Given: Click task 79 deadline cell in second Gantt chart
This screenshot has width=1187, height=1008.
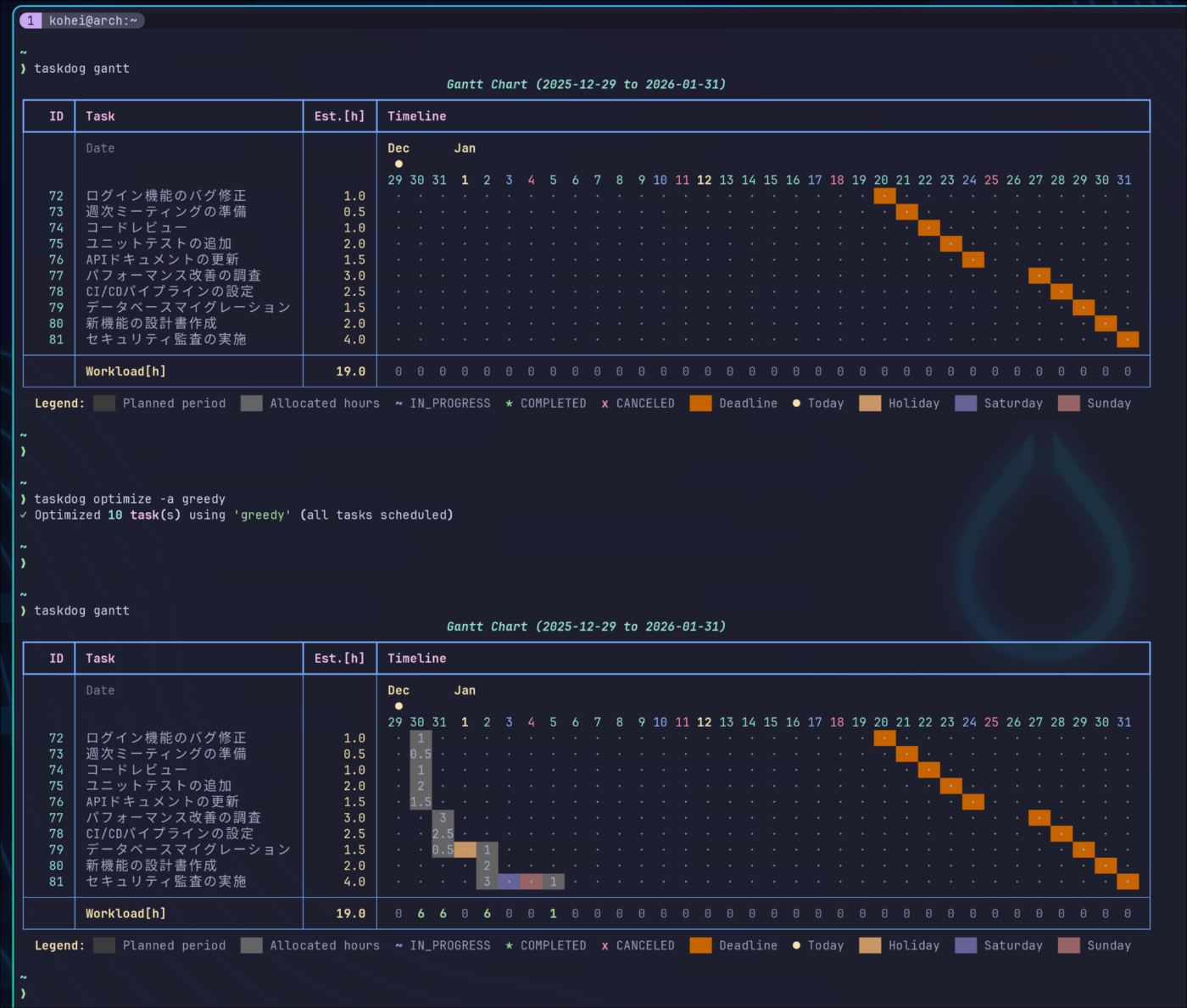Looking at the screenshot, I should (x=1083, y=849).
